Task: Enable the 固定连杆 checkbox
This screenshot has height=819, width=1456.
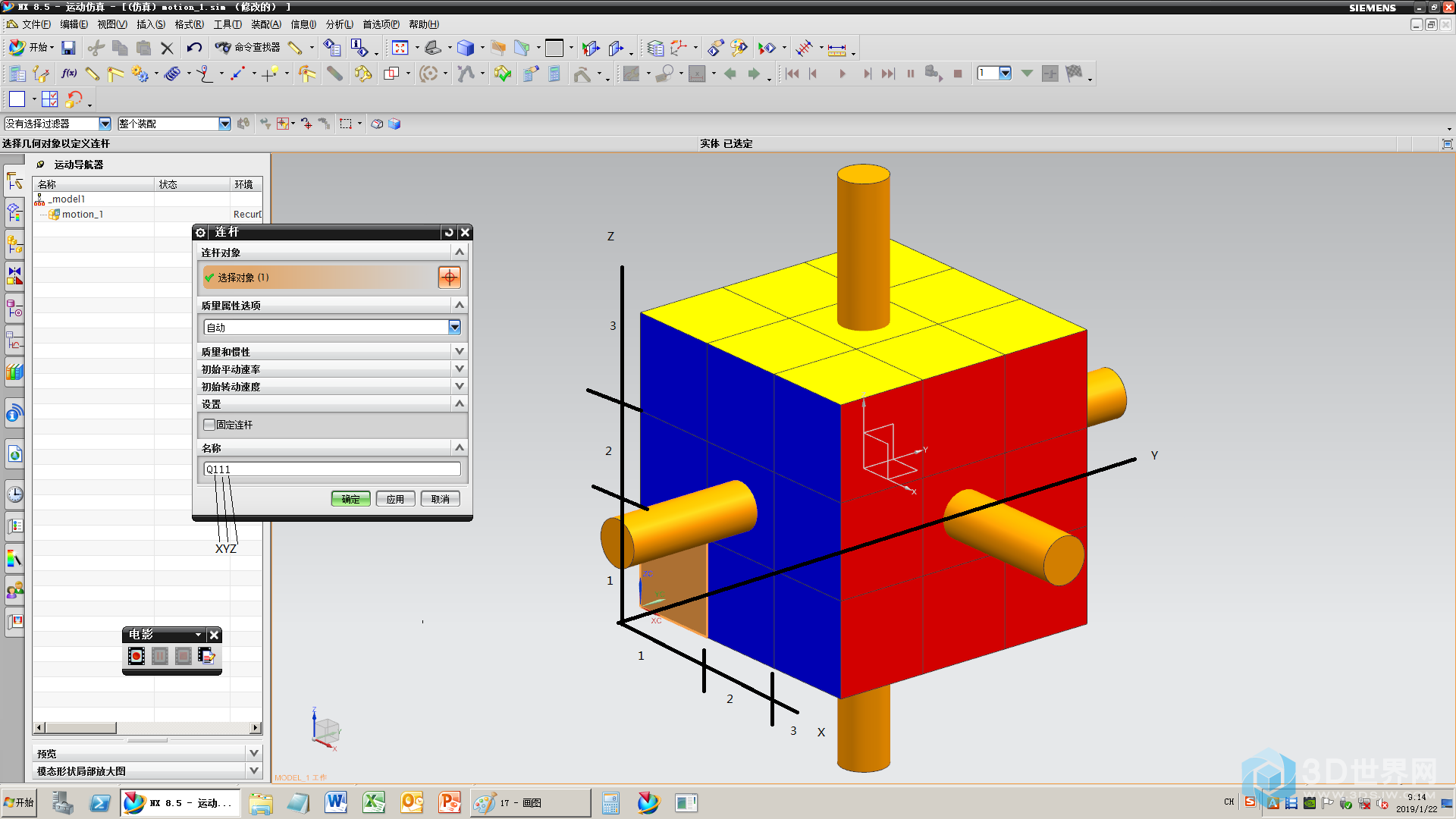Action: point(209,425)
